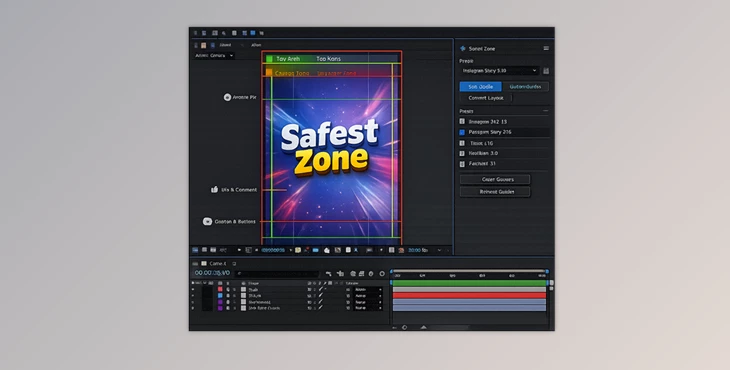Click the circle icon at timeline header end

382,274
